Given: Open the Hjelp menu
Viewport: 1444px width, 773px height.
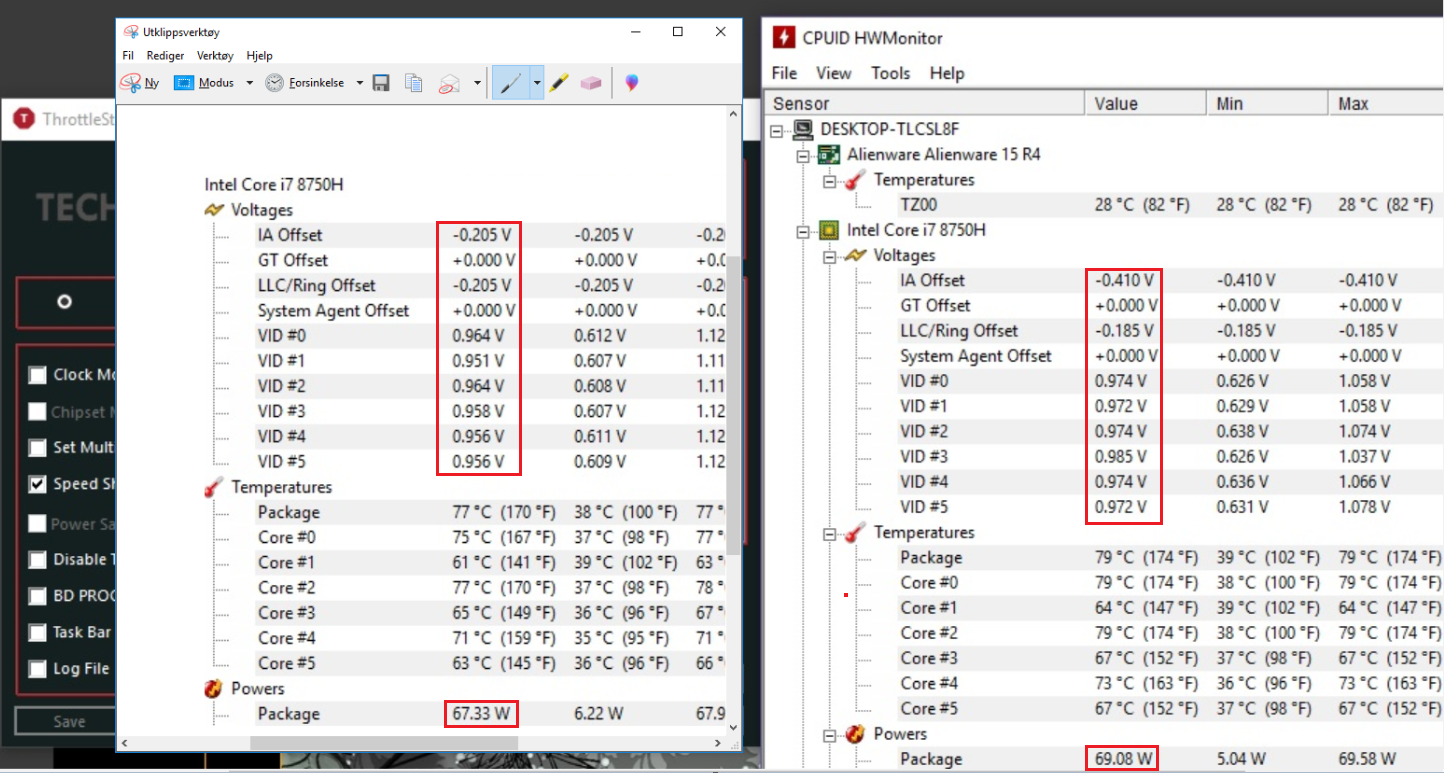Looking at the screenshot, I should pyautogui.click(x=259, y=56).
